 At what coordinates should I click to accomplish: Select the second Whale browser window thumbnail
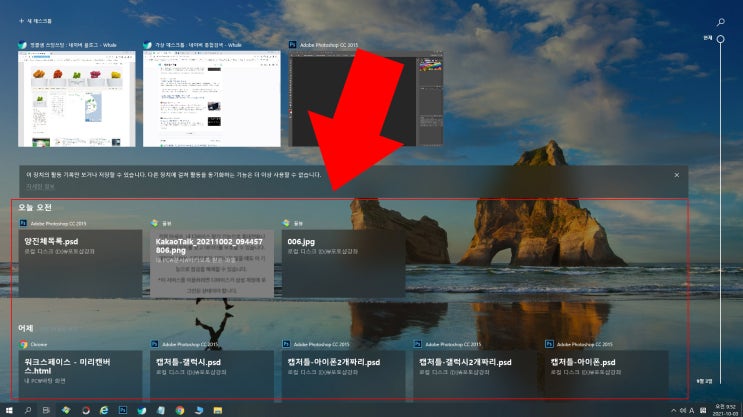(212, 99)
